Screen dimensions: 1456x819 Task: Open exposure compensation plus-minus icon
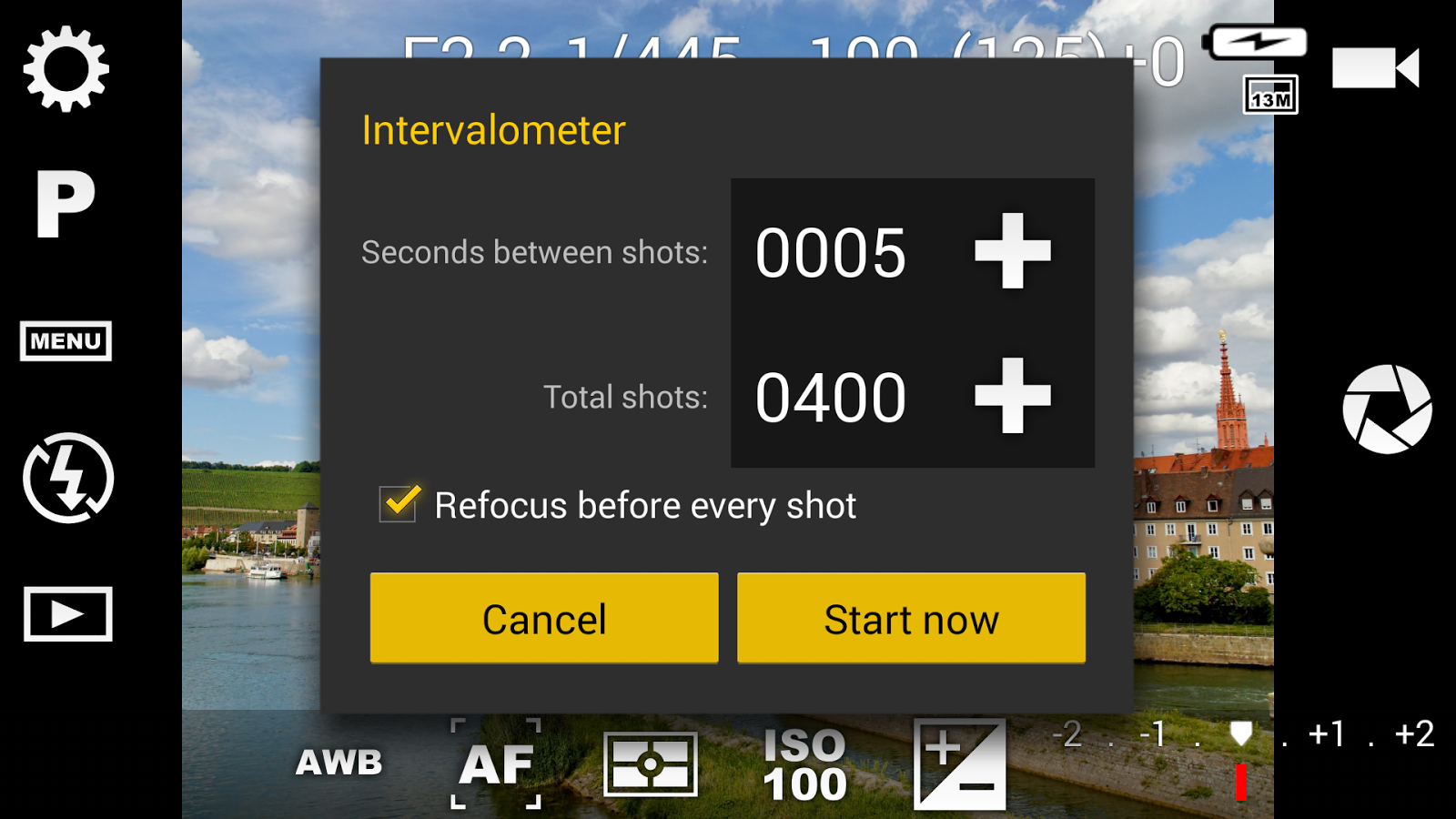(960, 764)
